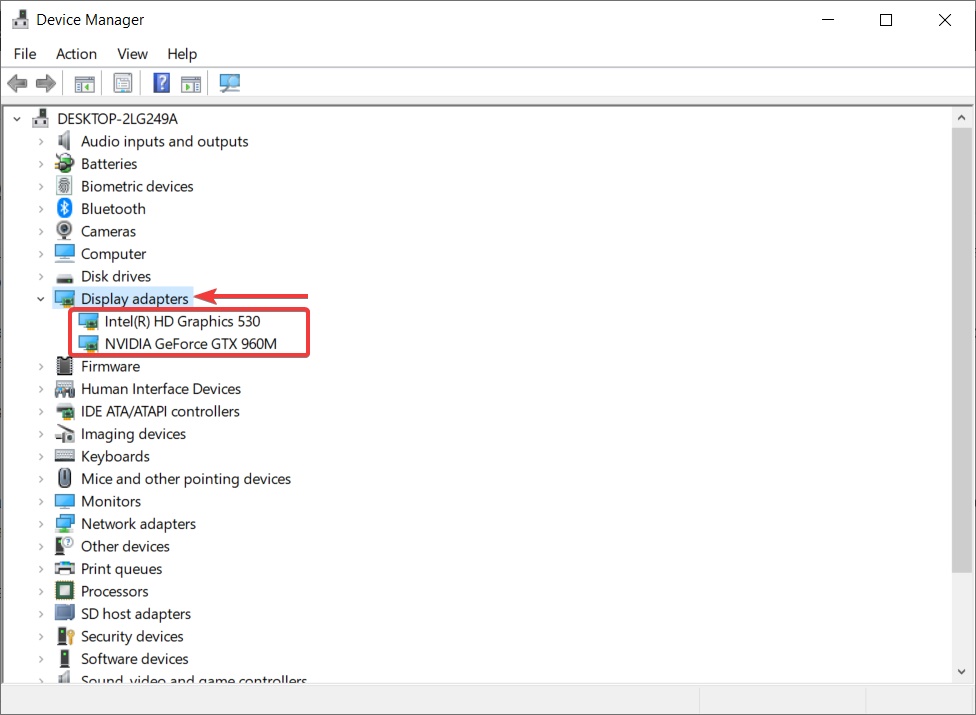Click the Bluetooth category icon
976x715 pixels.
[64, 208]
